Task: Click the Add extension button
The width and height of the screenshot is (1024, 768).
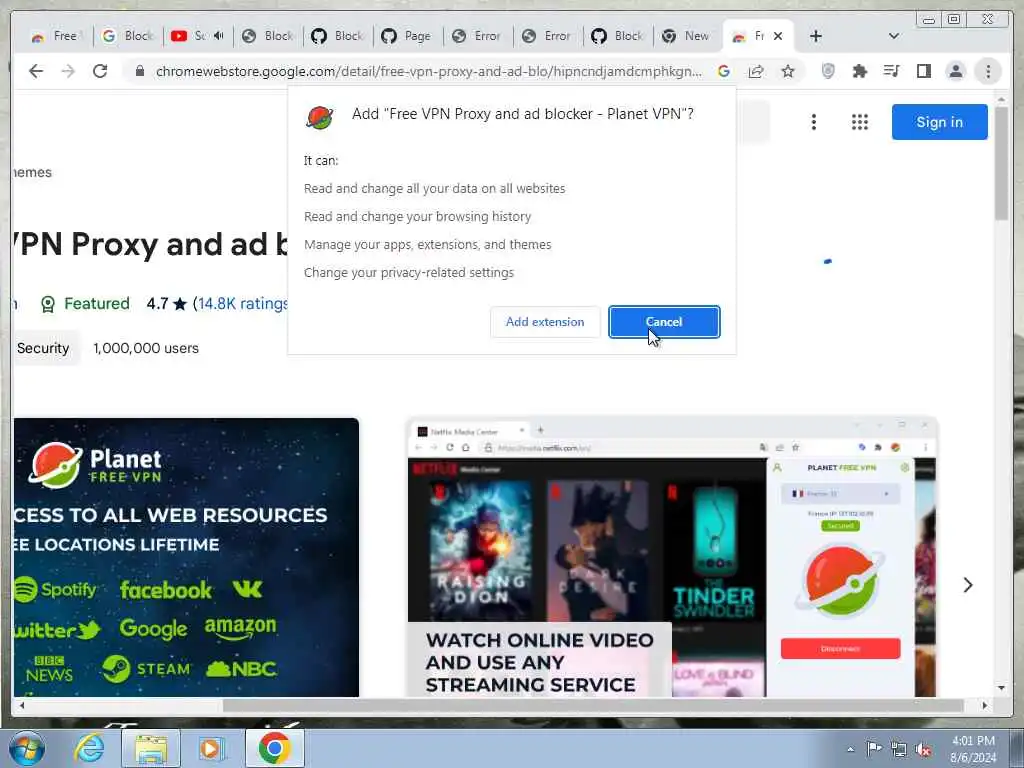Action: (x=545, y=322)
